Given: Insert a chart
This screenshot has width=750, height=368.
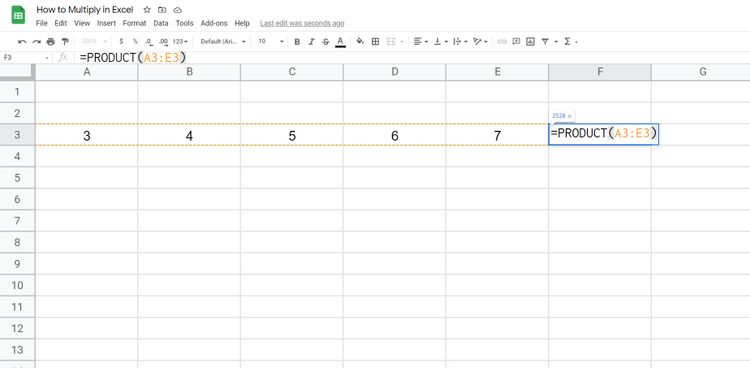Looking at the screenshot, I should [x=530, y=42].
